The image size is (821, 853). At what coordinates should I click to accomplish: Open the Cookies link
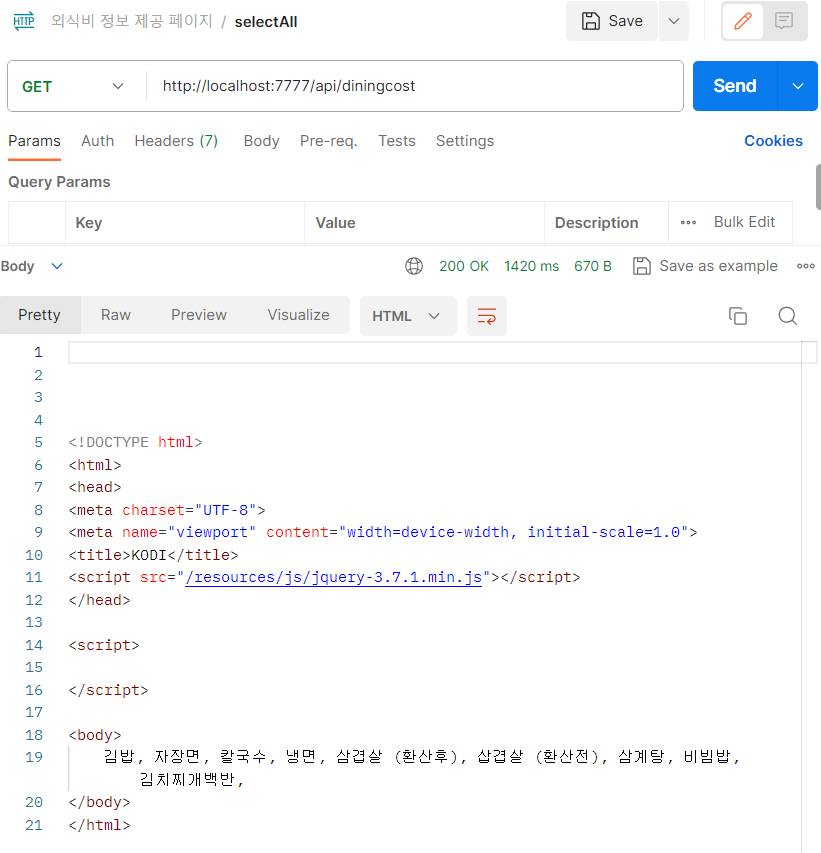(x=773, y=141)
